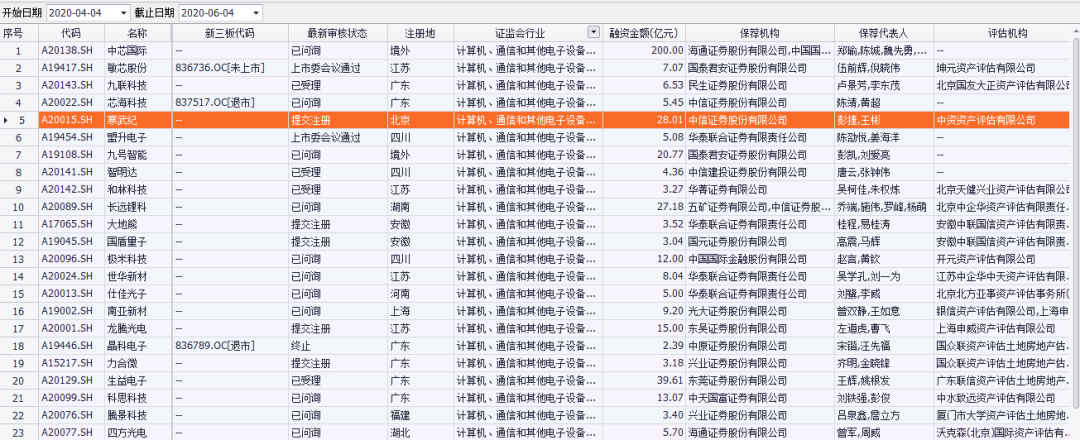The height and width of the screenshot is (440, 1080).
Task: Select the 敏芯股份 name cell
Action: point(138,67)
